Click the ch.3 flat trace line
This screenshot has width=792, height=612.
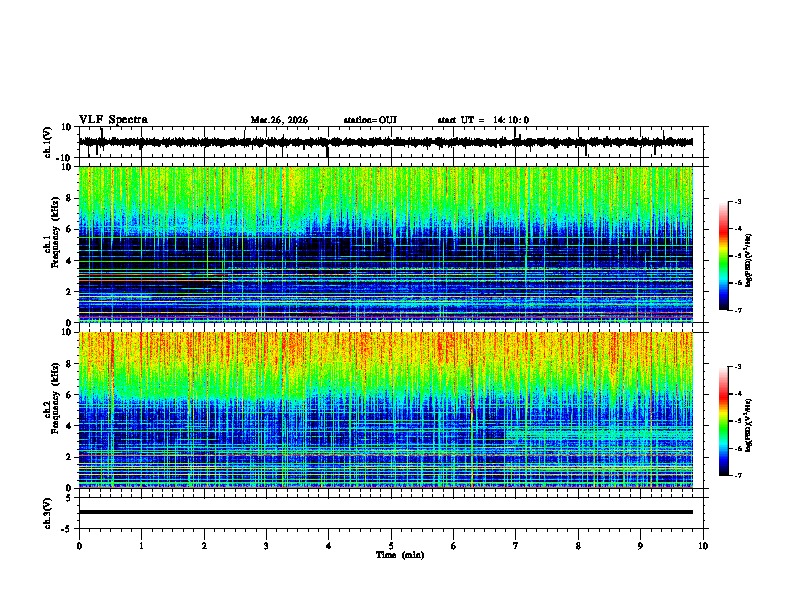click(386, 512)
